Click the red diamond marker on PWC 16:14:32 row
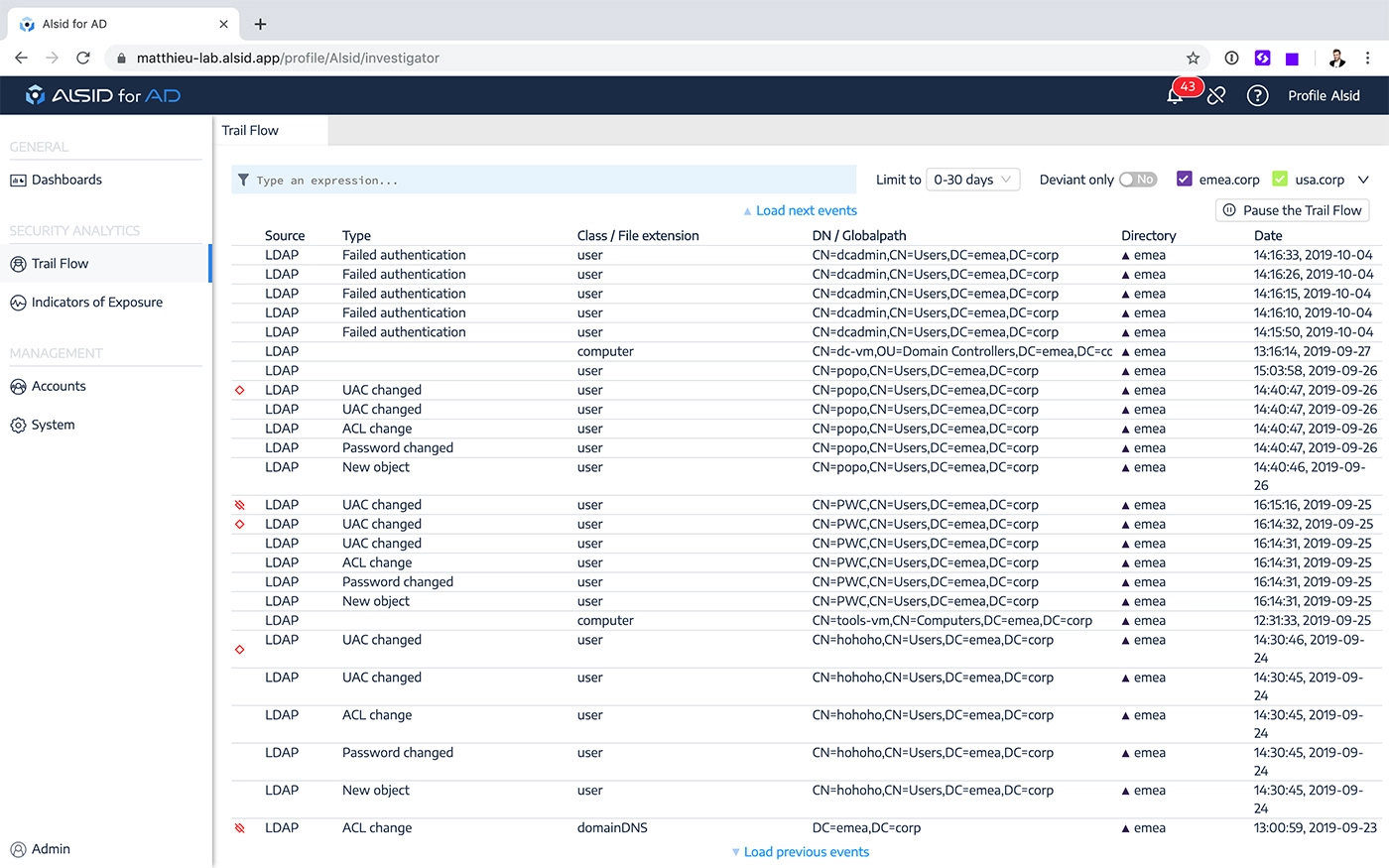Viewport: 1389px width, 868px height. pyautogui.click(x=239, y=524)
